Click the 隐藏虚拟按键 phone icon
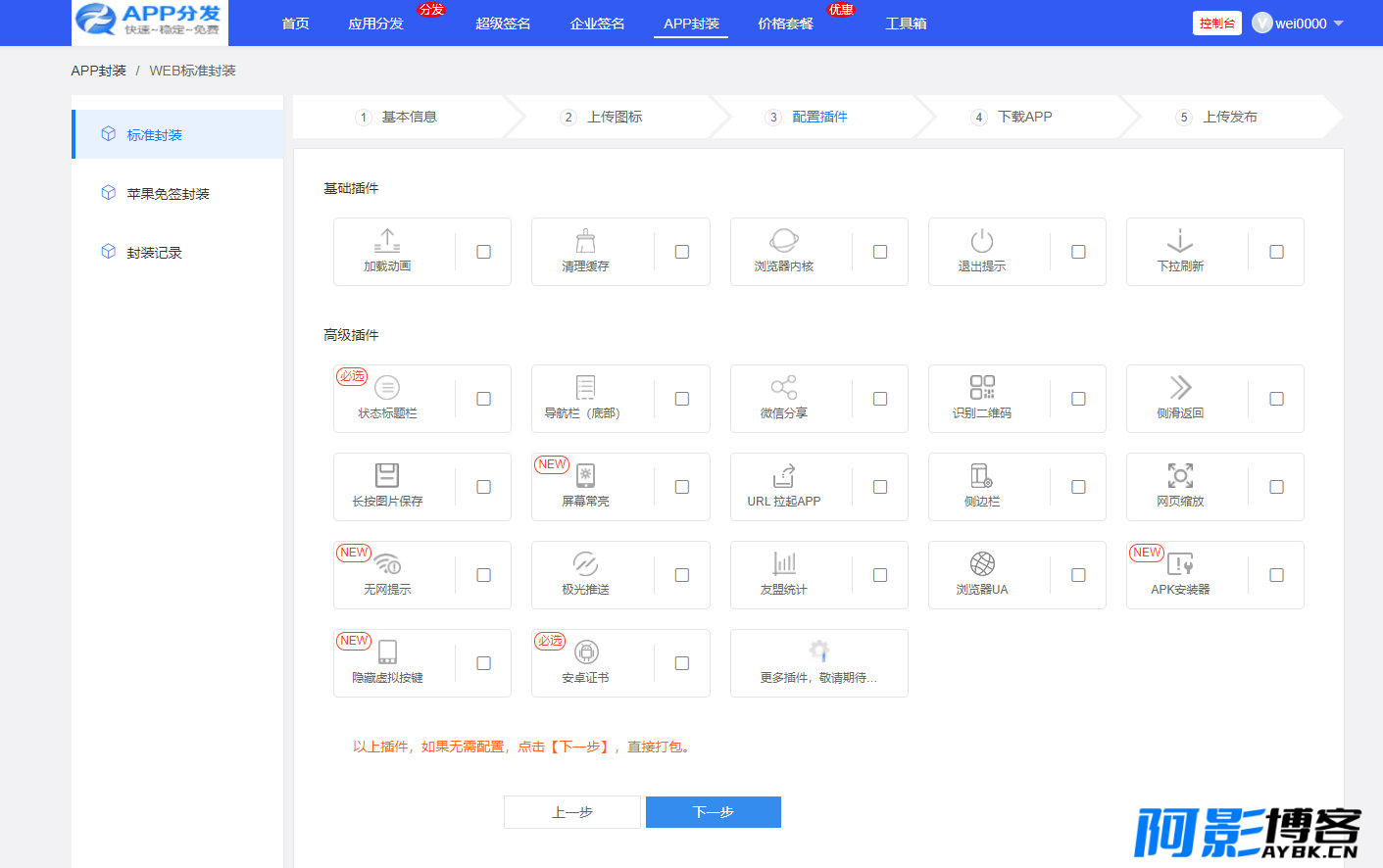 coord(387,652)
